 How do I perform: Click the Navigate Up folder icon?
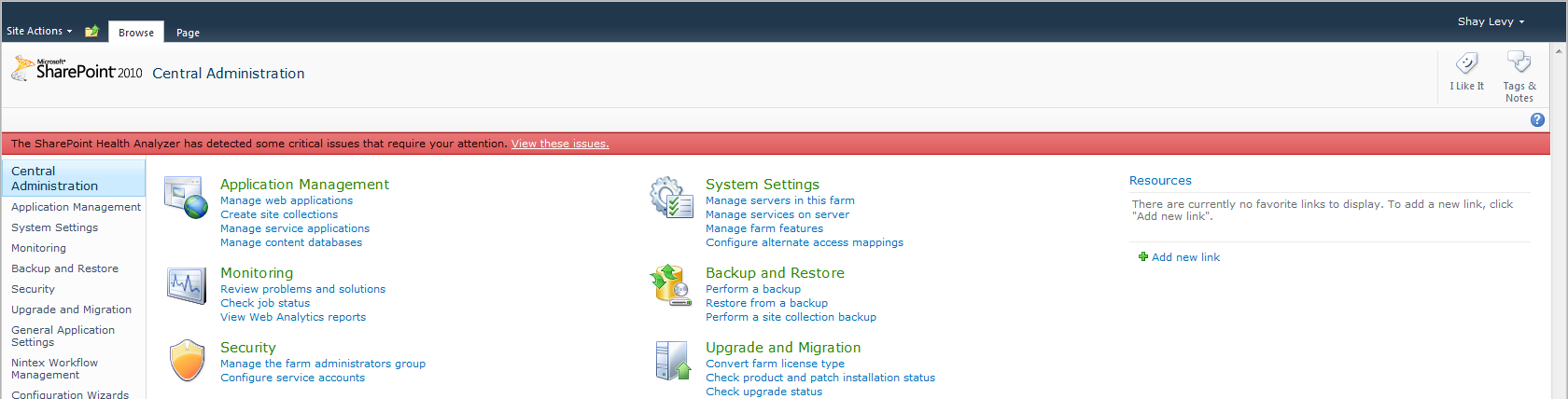click(91, 32)
